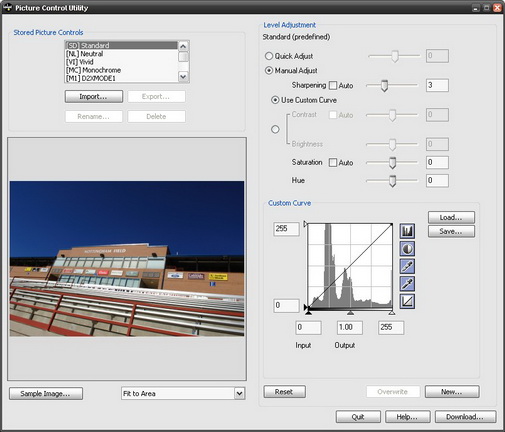Click the white point triangle marker below curve
Viewport: 505px width, 432px height.
(392, 313)
